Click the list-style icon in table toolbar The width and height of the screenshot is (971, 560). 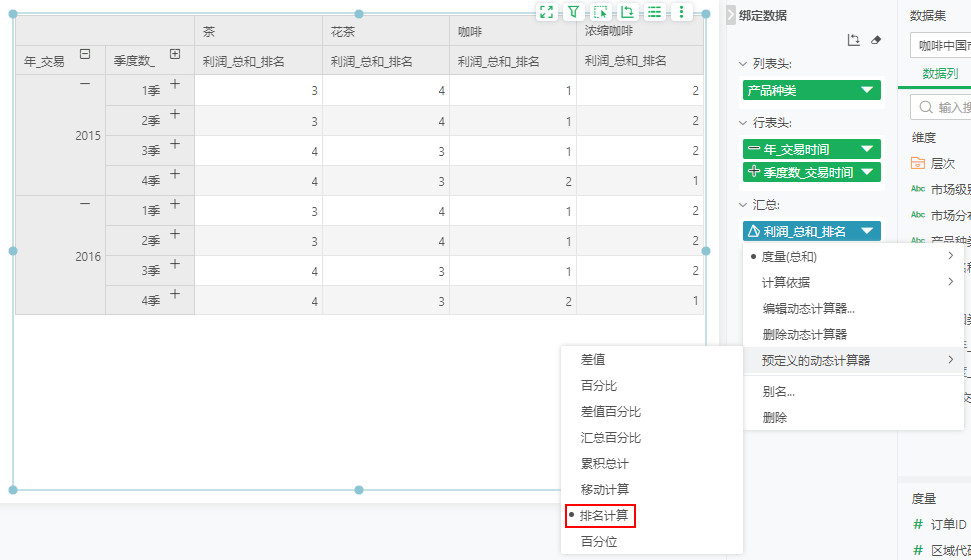point(655,12)
